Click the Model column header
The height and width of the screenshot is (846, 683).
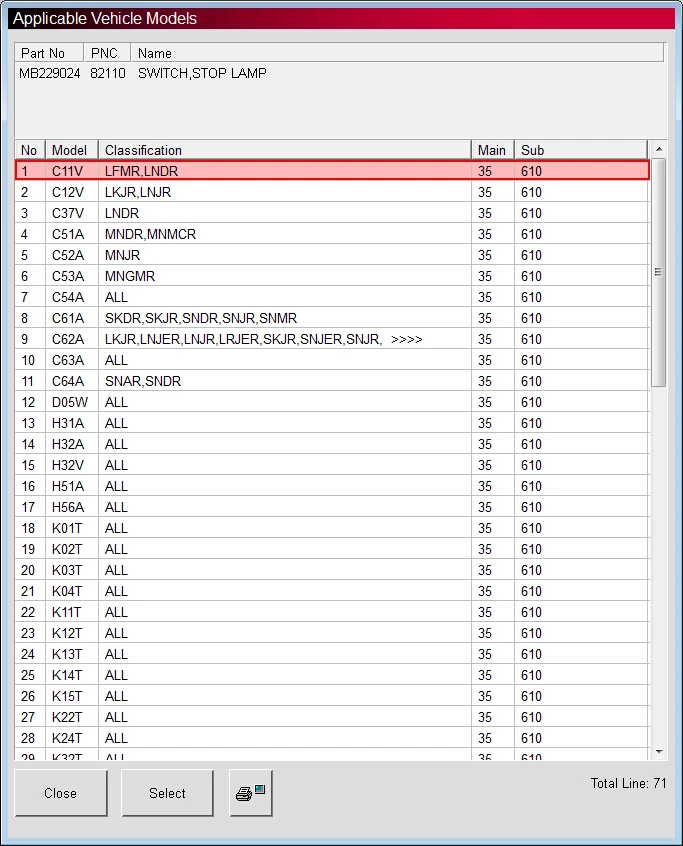(x=72, y=150)
